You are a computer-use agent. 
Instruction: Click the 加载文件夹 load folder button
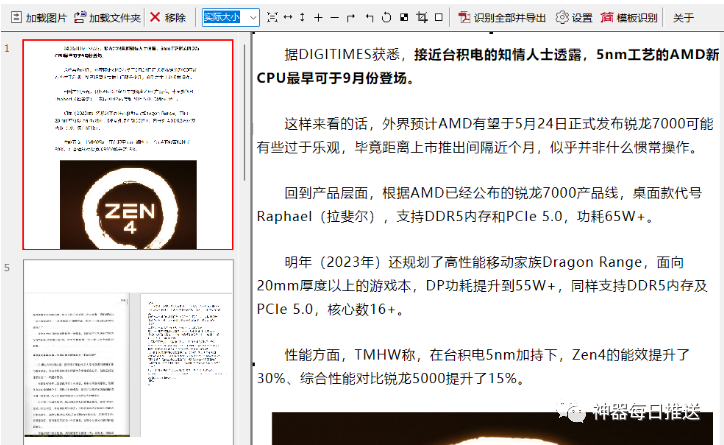click(108, 18)
